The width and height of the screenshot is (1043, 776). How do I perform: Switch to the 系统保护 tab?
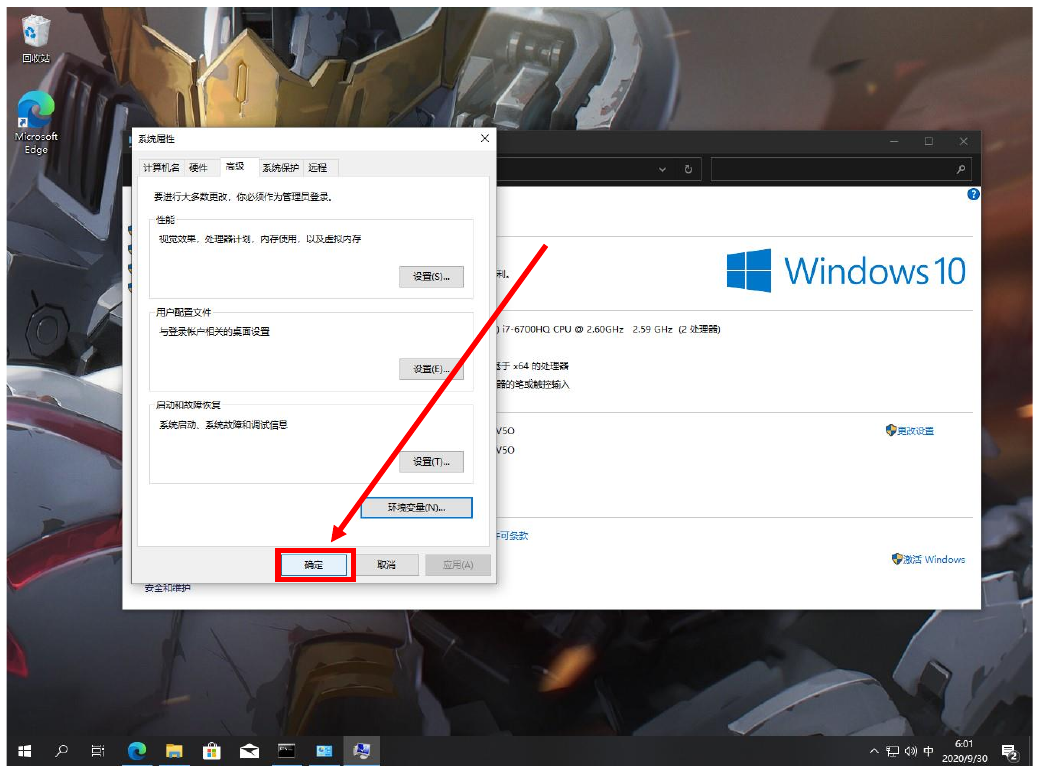(x=280, y=167)
